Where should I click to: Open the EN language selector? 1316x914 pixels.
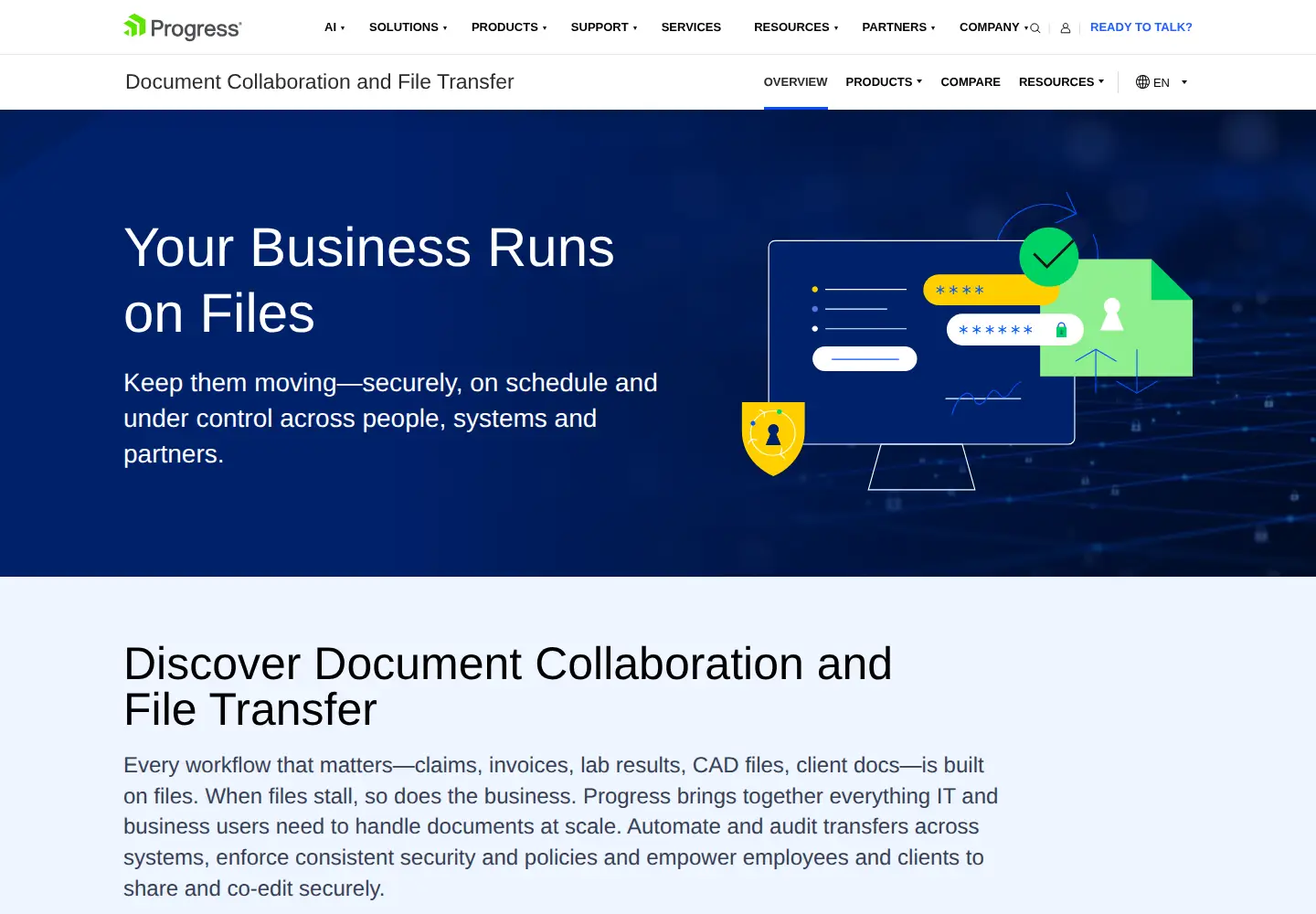1162,82
